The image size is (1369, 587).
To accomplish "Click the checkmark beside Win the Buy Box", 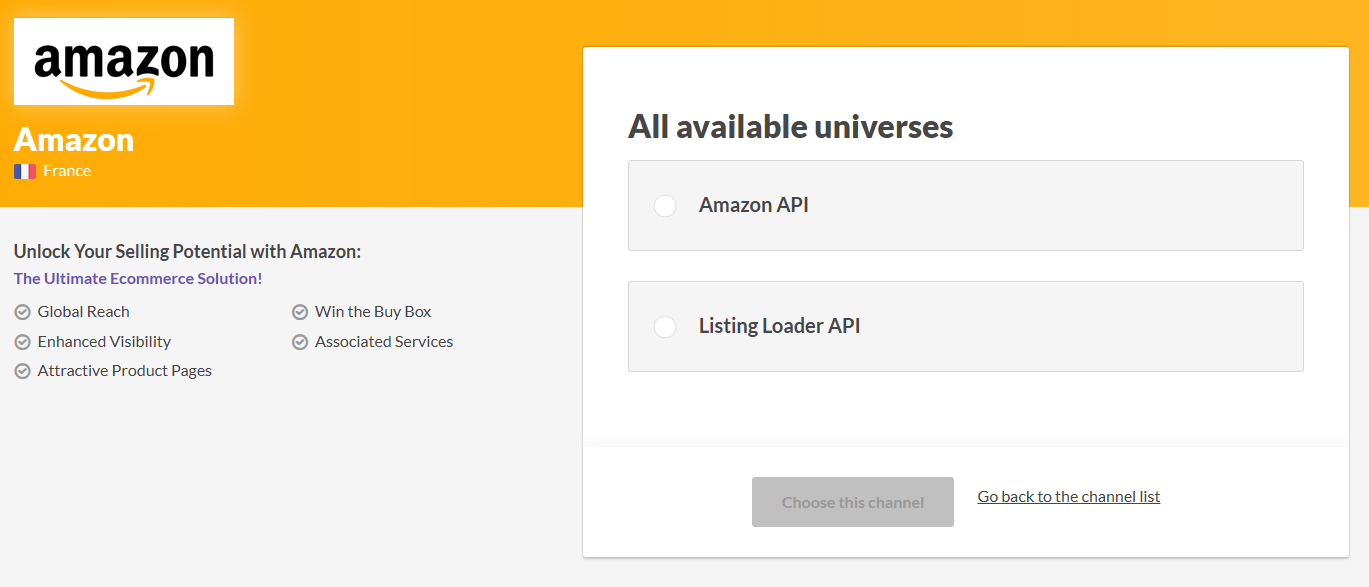I will (299, 311).
